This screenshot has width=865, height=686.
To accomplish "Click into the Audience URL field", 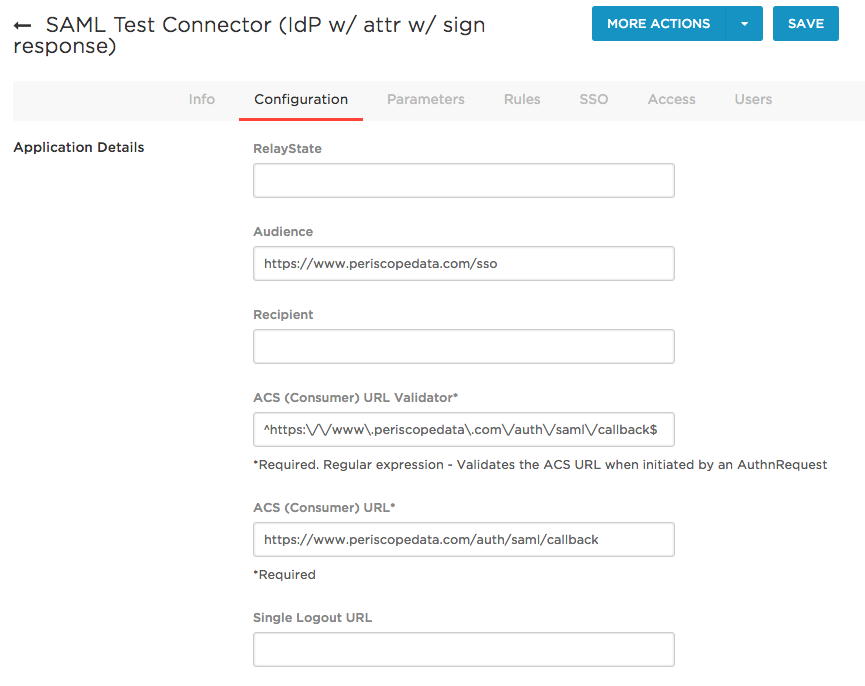I will [x=463, y=264].
